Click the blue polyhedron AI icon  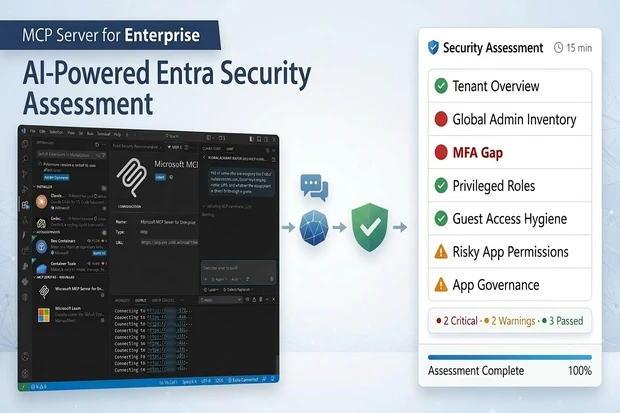pos(316,227)
